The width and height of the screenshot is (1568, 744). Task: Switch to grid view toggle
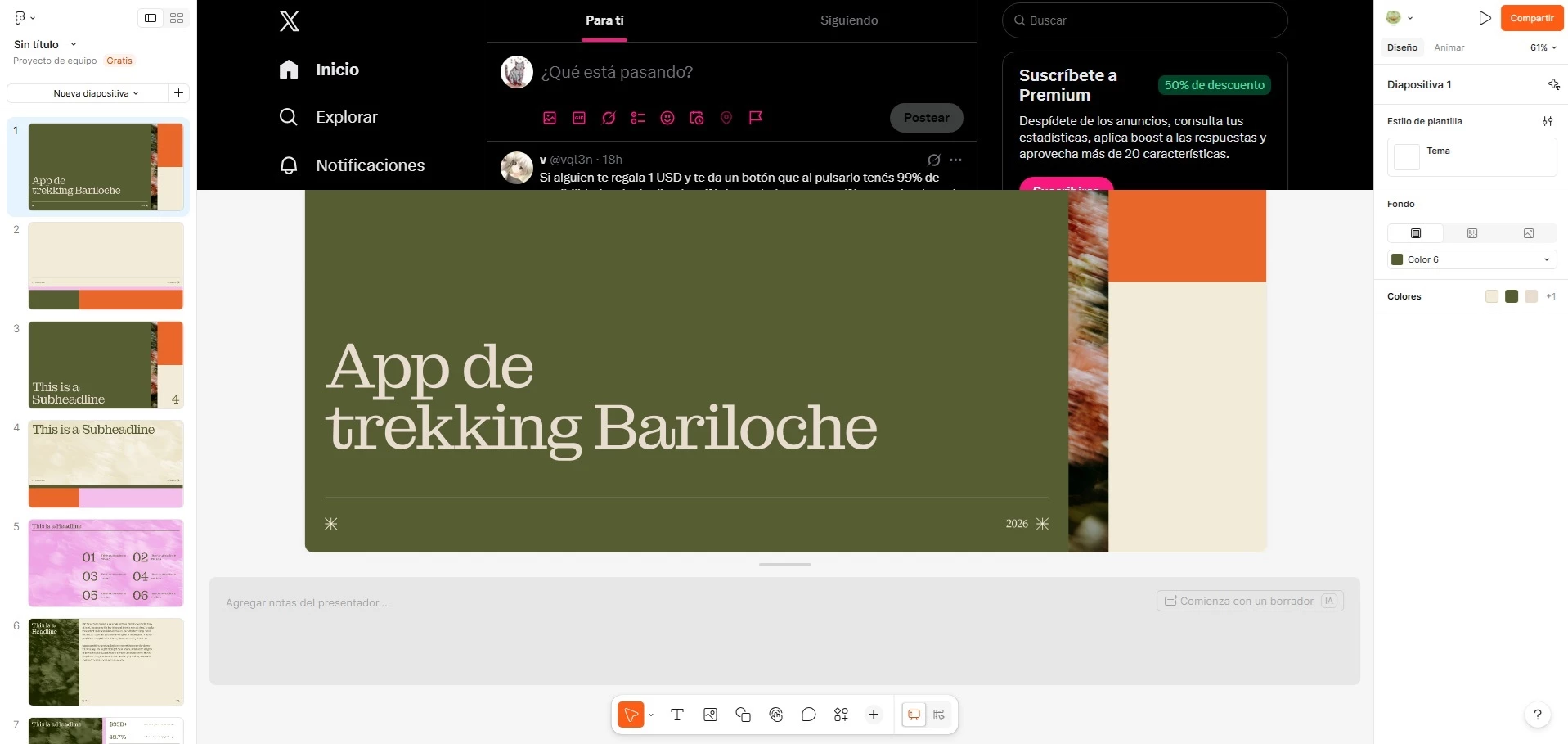pos(177,18)
